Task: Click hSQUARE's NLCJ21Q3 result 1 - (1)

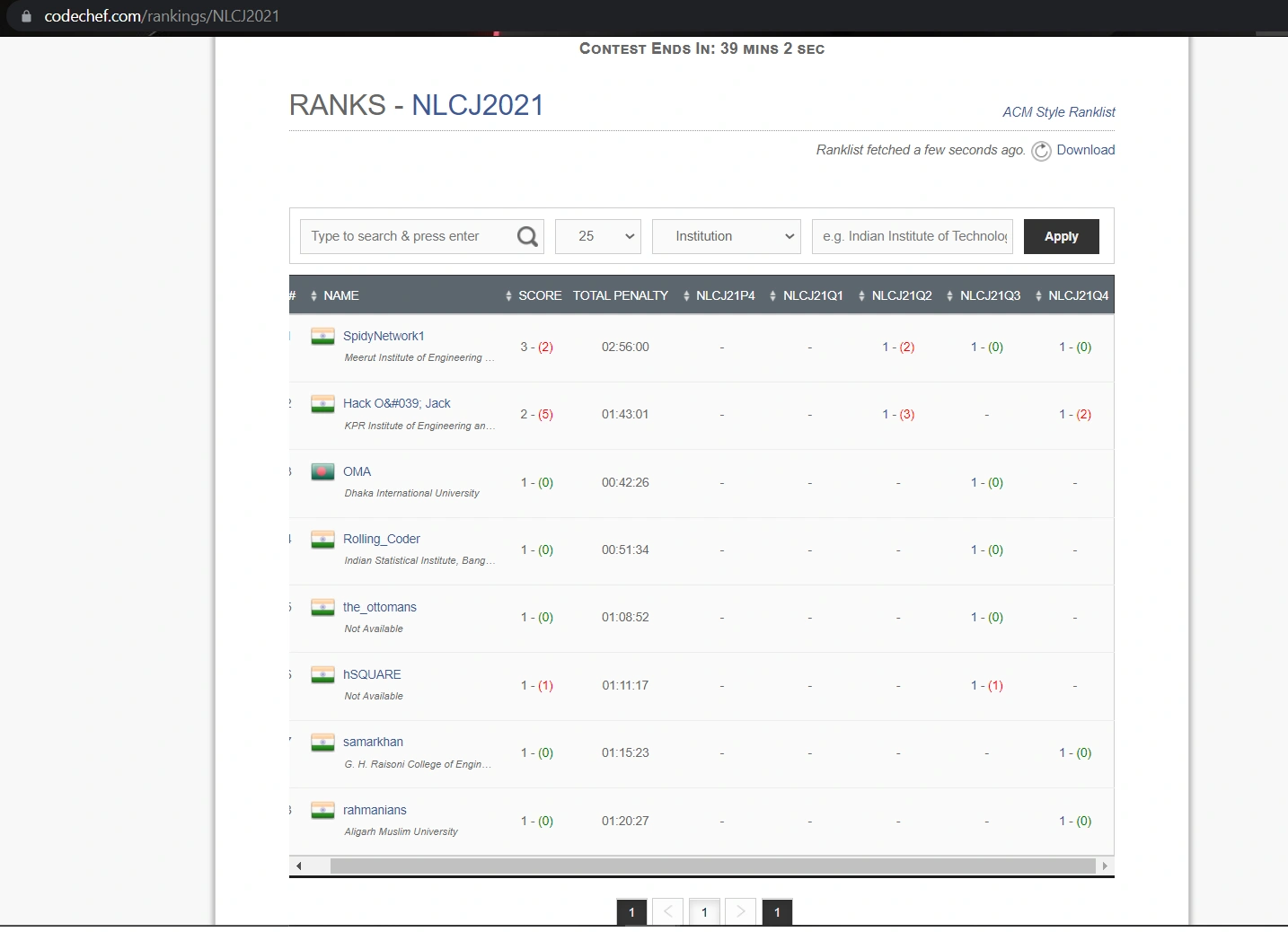Action: click(x=987, y=685)
